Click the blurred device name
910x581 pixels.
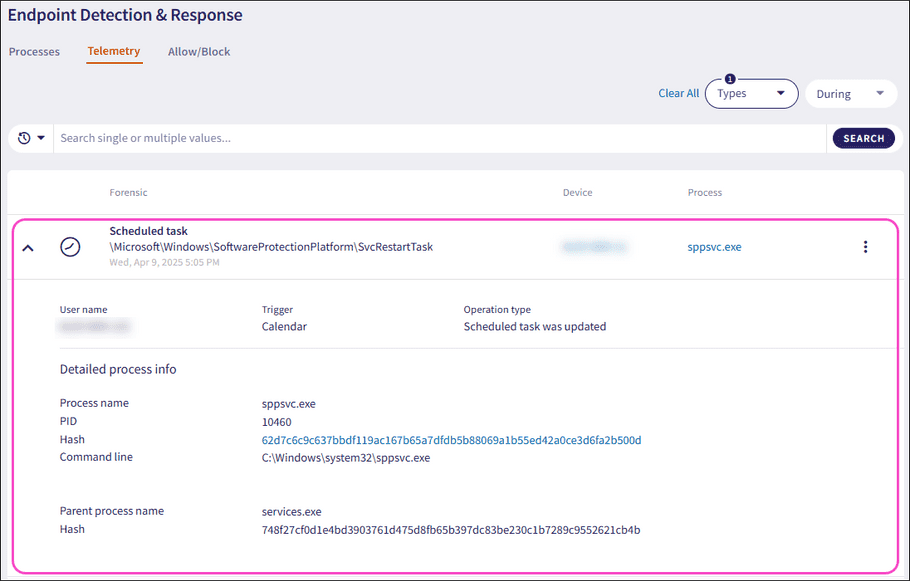594,247
